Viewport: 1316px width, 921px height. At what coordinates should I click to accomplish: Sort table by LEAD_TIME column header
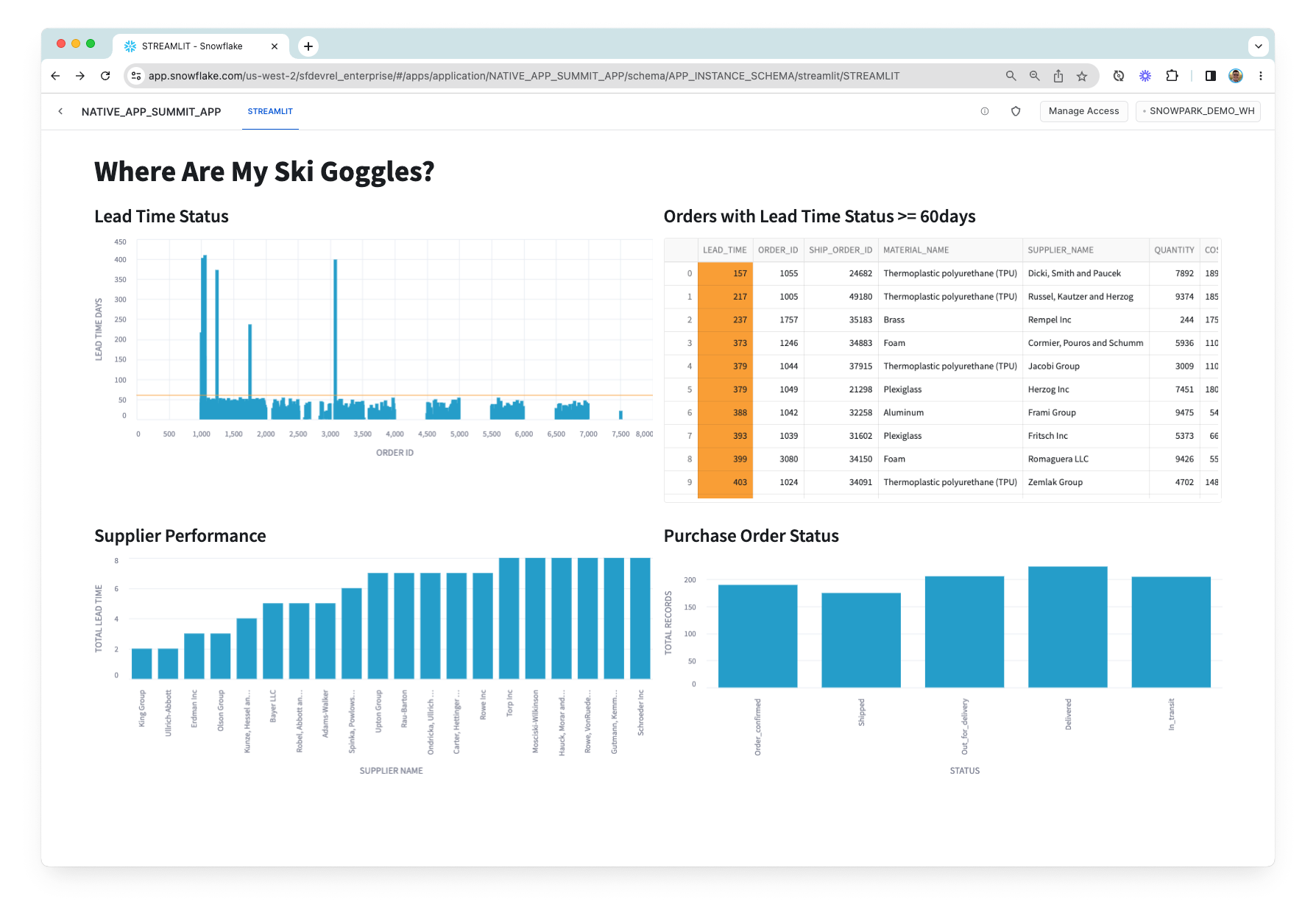click(x=724, y=250)
